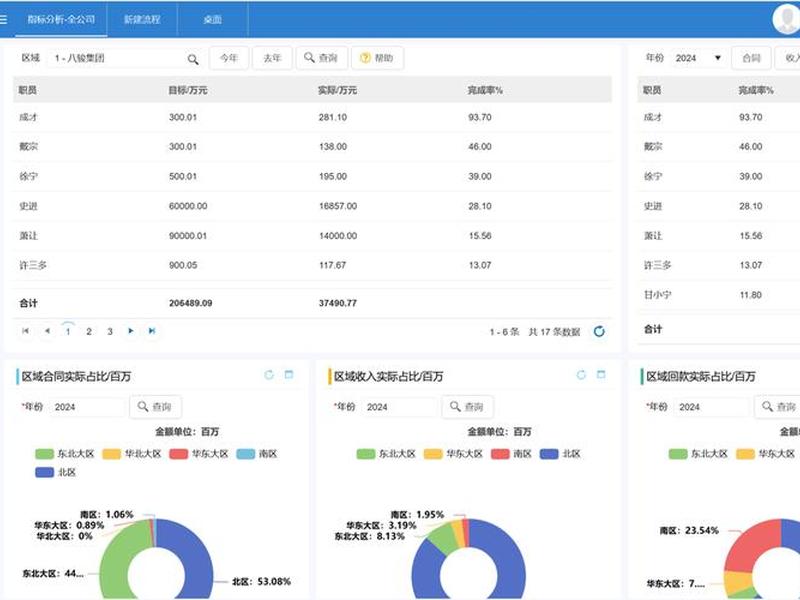
Task: Toggle green 东北大区 legend in 回款 chart
Action: click(698, 454)
